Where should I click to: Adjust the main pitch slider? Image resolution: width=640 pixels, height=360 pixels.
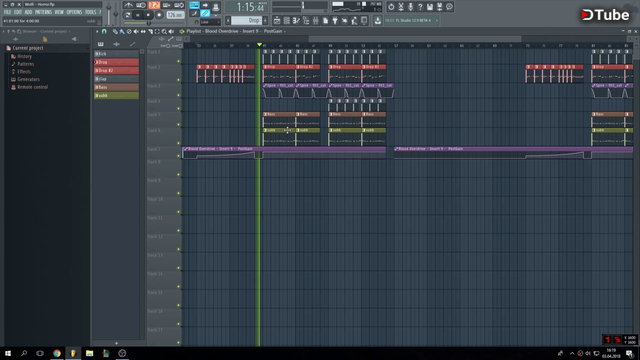coord(116,14)
